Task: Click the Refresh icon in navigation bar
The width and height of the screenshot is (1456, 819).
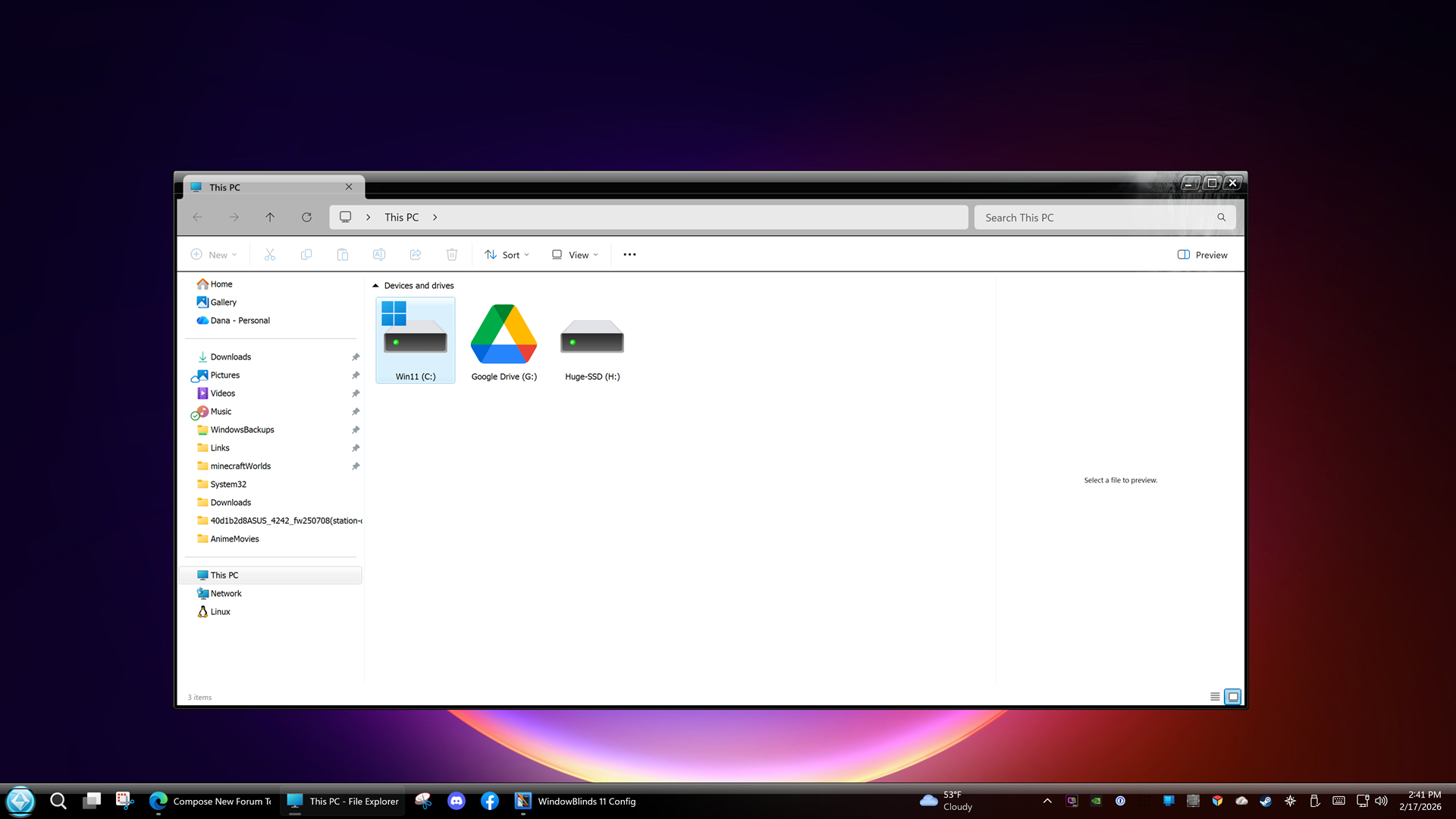Action: 306,218
